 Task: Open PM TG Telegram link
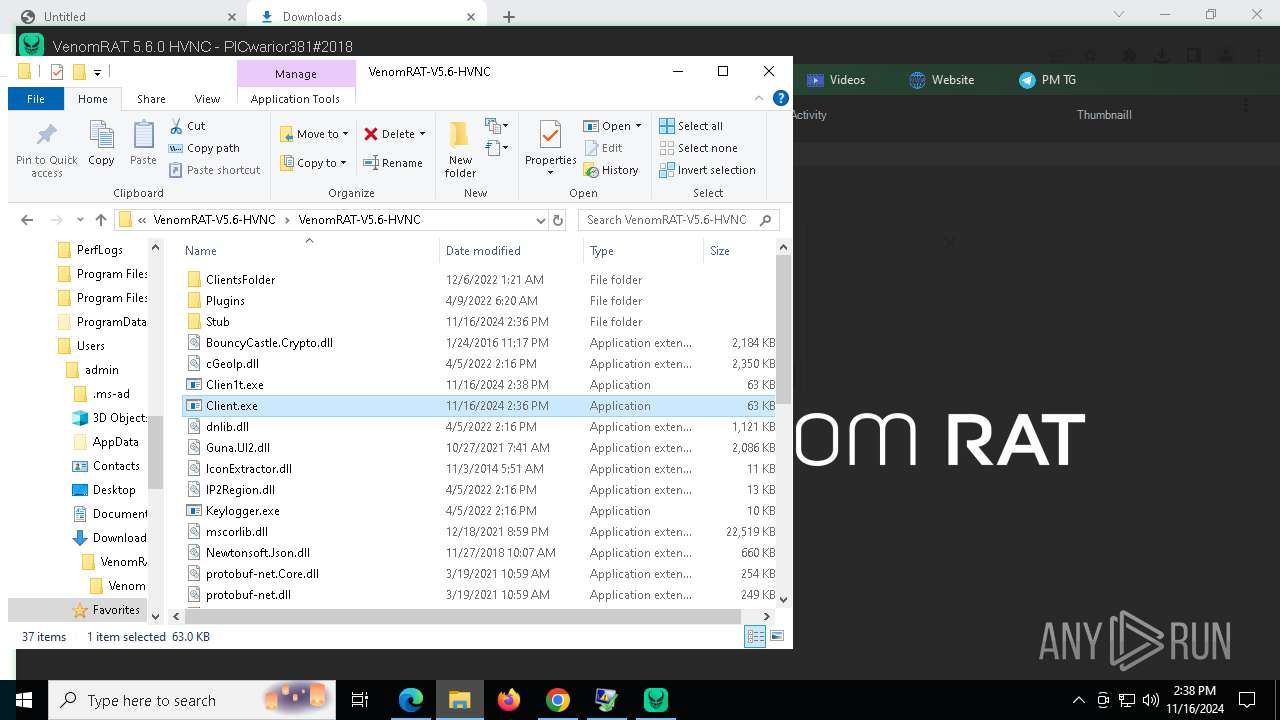[x=1047, y=80]
